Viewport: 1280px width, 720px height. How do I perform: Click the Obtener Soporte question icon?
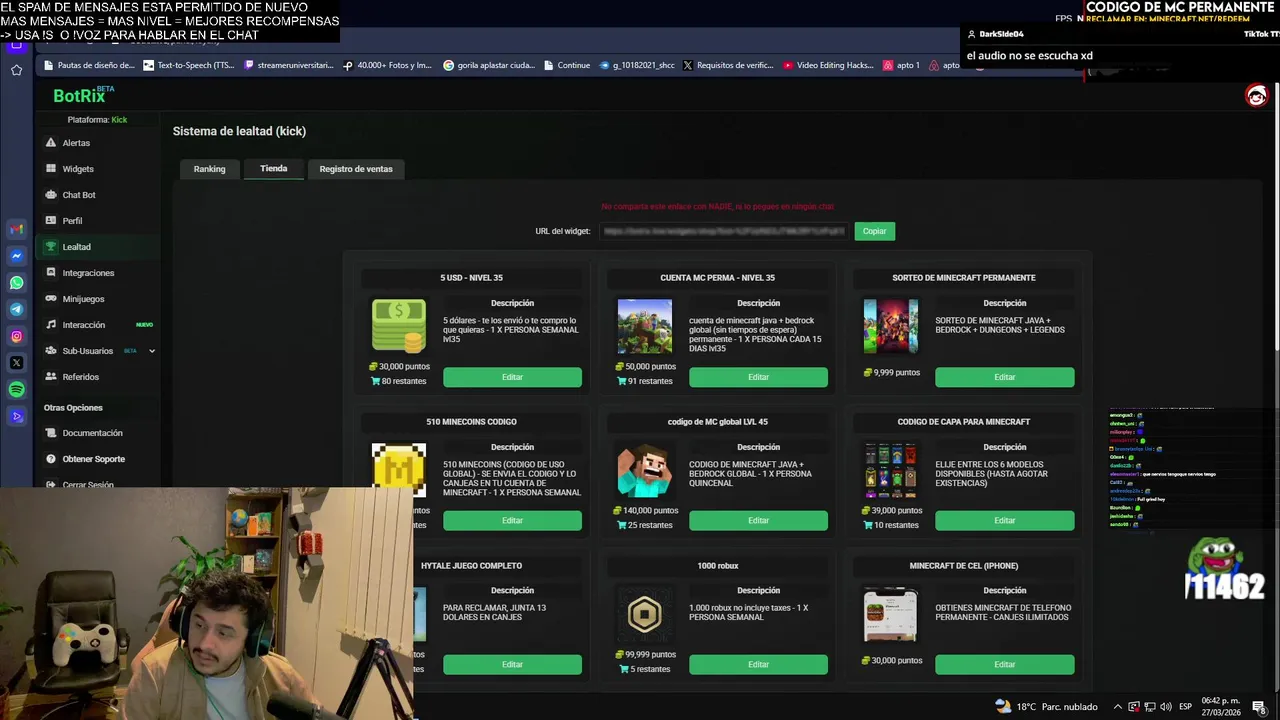tap(51, 459)
